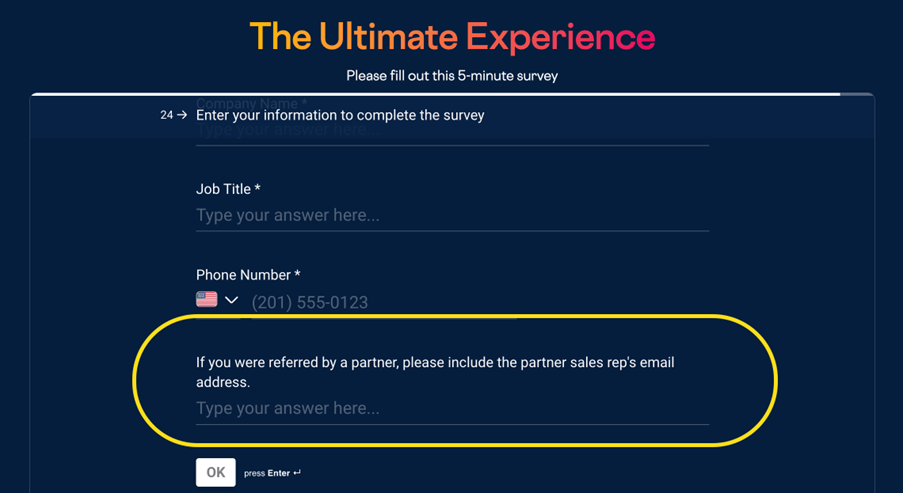Click the gray unfilled end of progress bar

click(x=857, y=94)
